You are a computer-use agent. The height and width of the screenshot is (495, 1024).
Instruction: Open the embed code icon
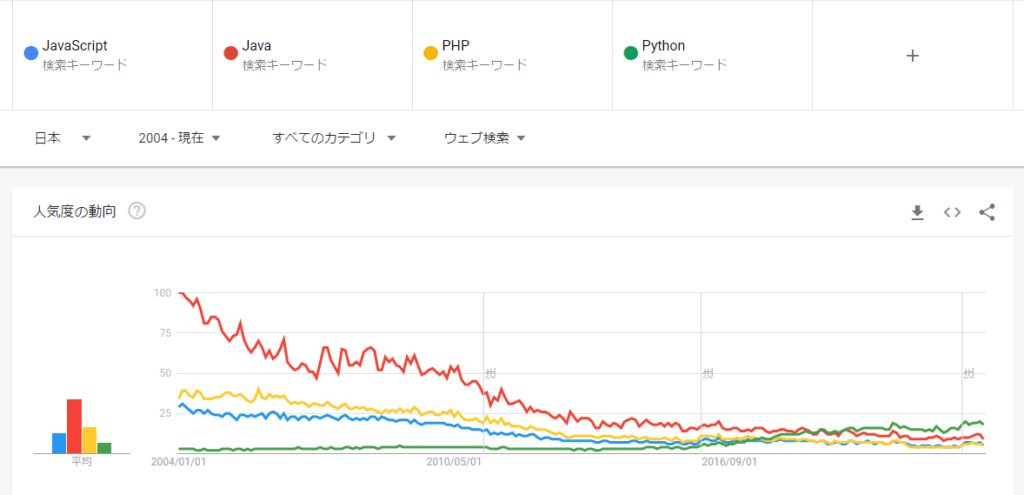tap(952, 212)
